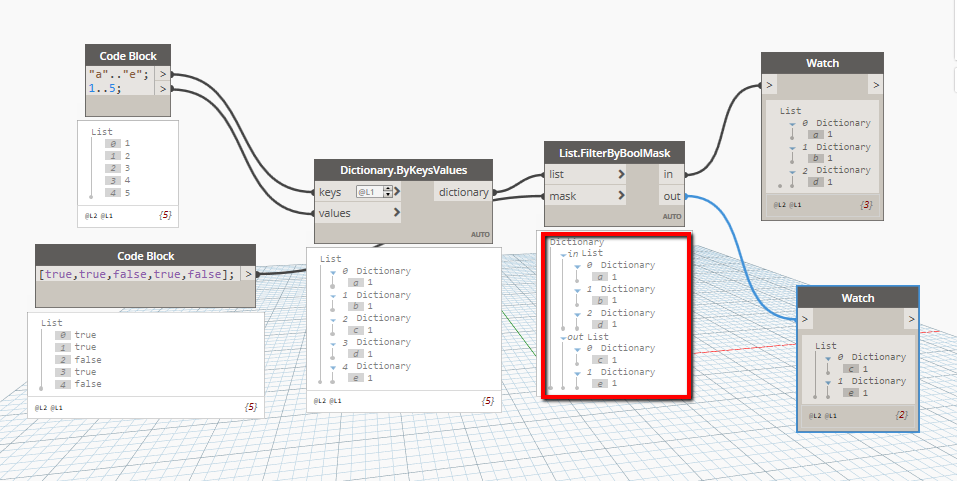Screen dimensions: 957x481
Task: Click the {5} count in boolean list preview
Action: [250, 407]
